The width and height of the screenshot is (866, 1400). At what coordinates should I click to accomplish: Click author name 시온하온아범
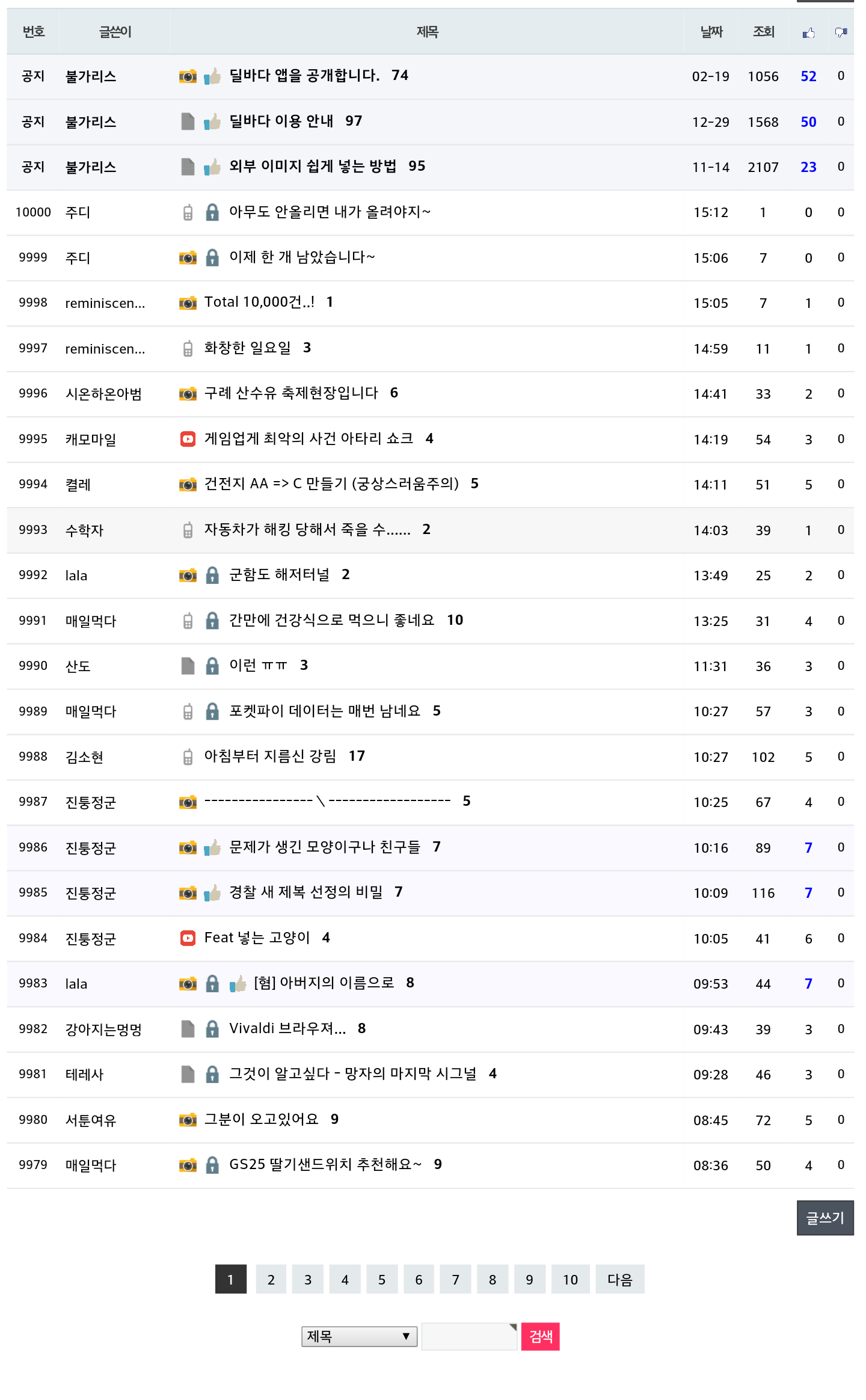click(103, 394)
